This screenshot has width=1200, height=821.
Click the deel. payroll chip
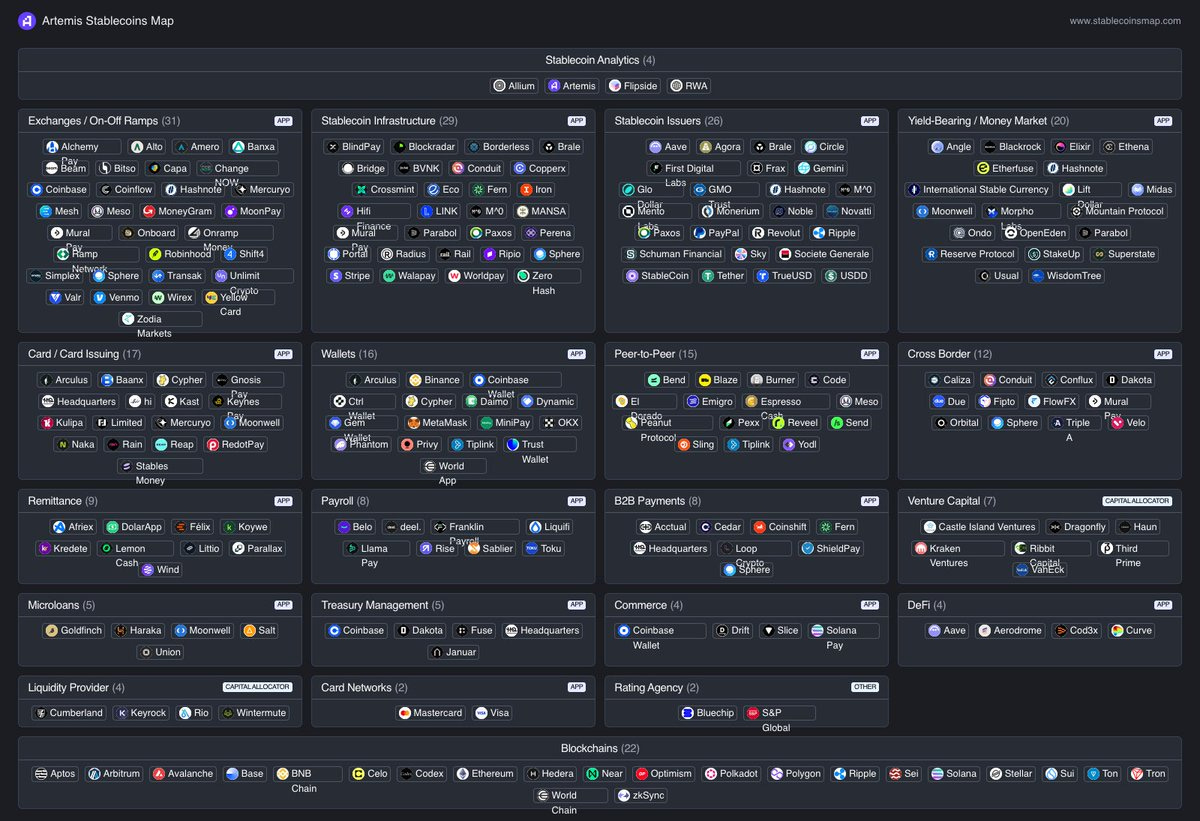coord(404,527)
